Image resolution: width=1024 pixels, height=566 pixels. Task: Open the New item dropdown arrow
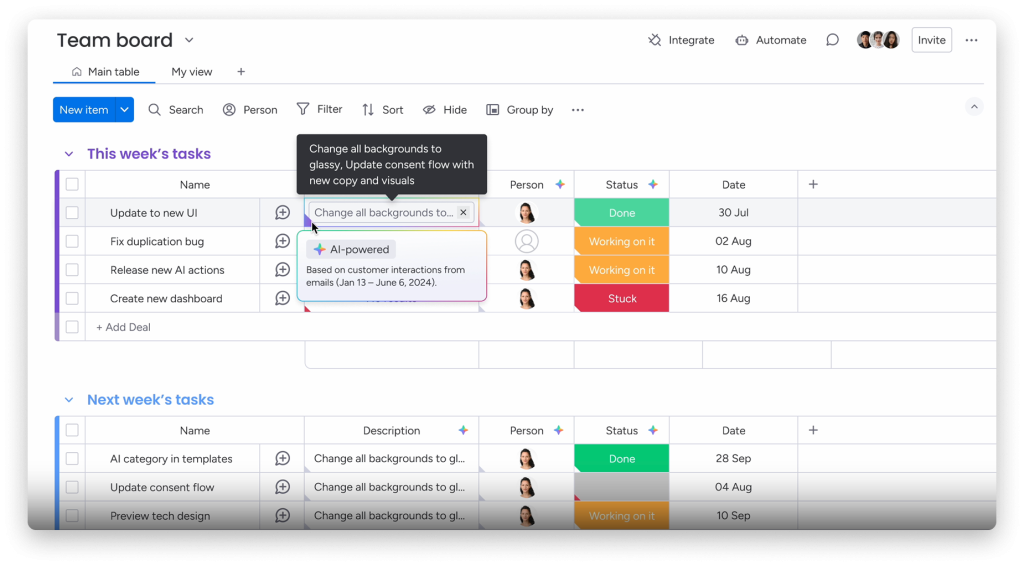click(124, 110)
